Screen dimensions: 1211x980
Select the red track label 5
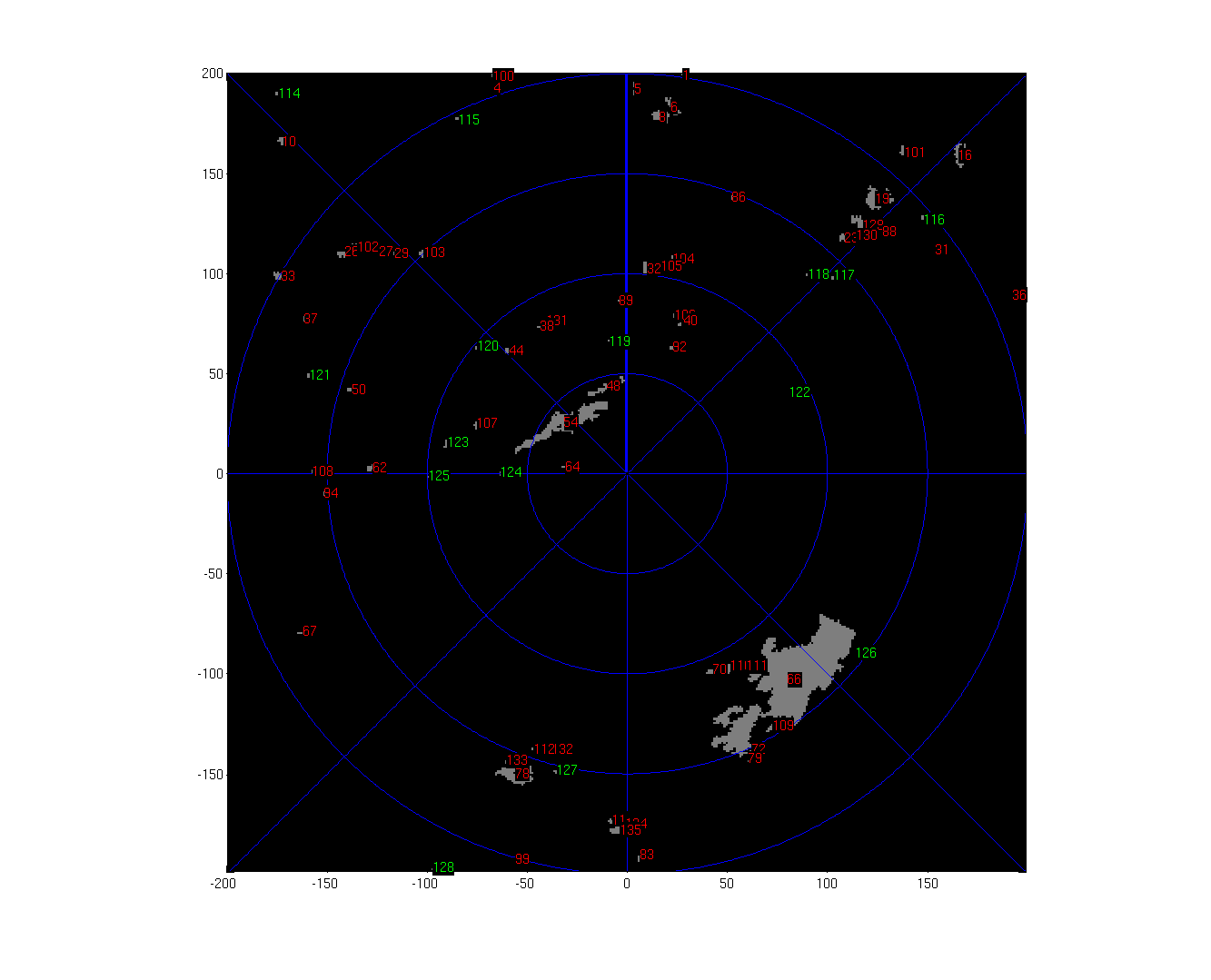[638, 89]
